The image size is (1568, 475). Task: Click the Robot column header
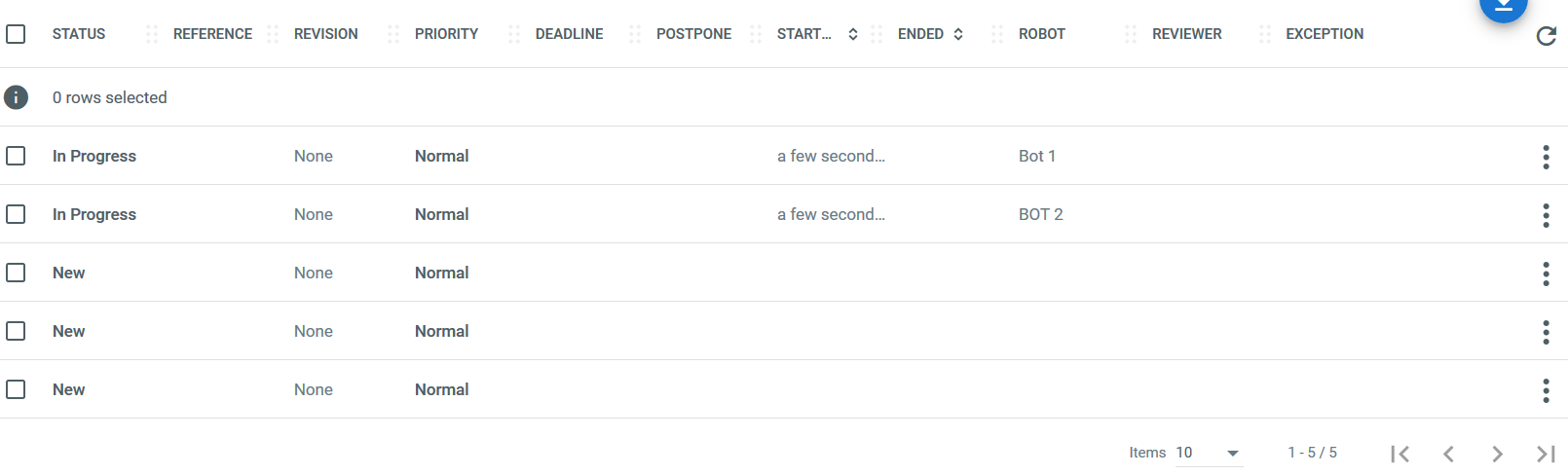coord(1041,34)
